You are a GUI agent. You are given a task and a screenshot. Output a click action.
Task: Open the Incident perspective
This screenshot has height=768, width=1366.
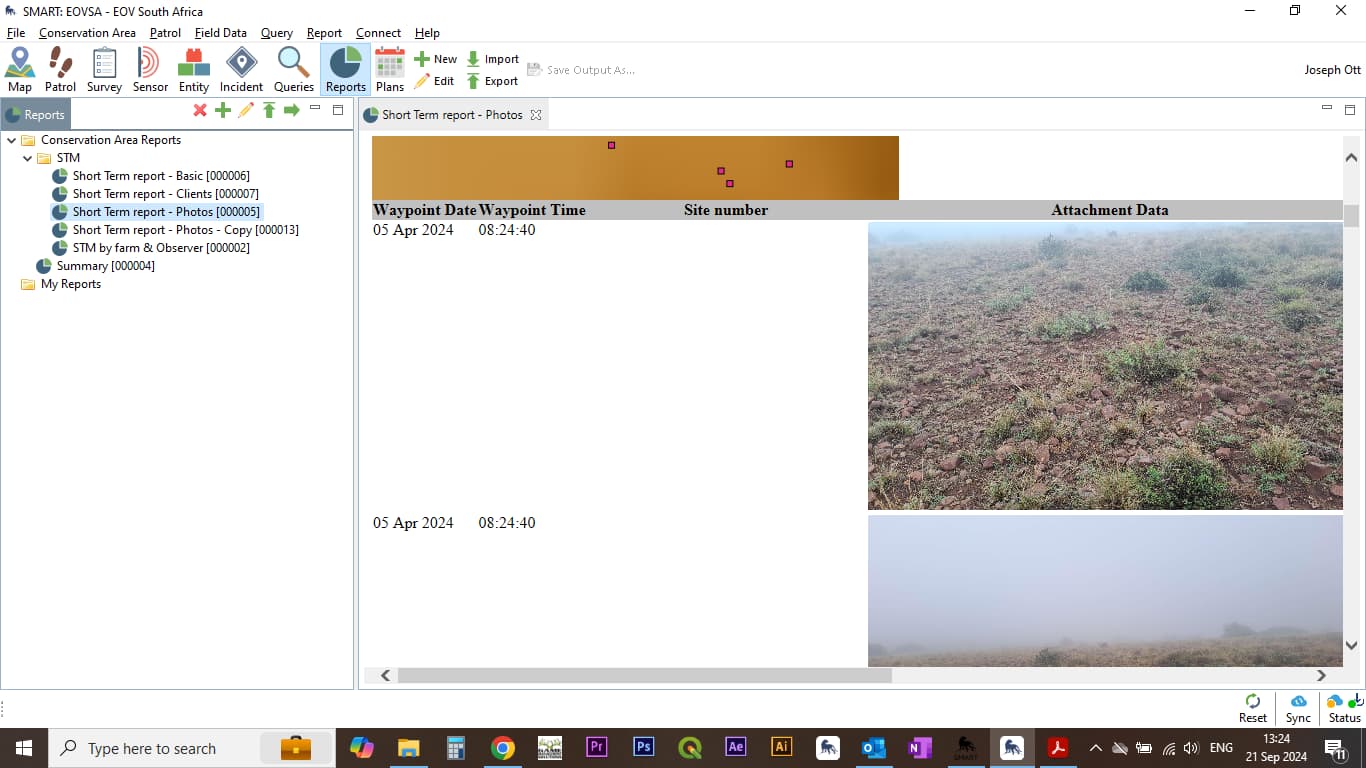pyautogui.click(x=241, y=70)
